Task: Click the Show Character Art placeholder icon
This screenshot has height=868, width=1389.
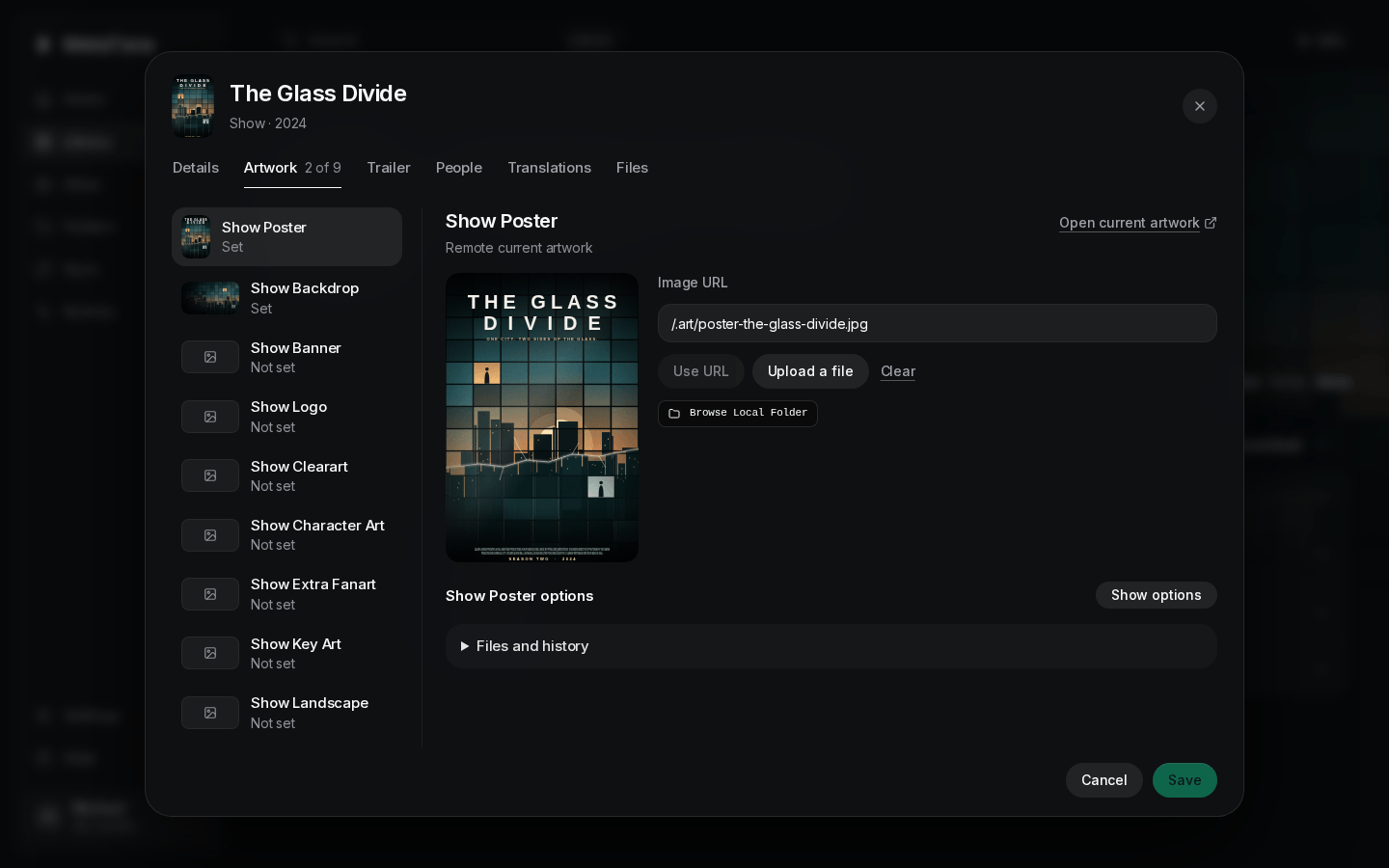Action: pyautogui.click(x=210, y=535)
